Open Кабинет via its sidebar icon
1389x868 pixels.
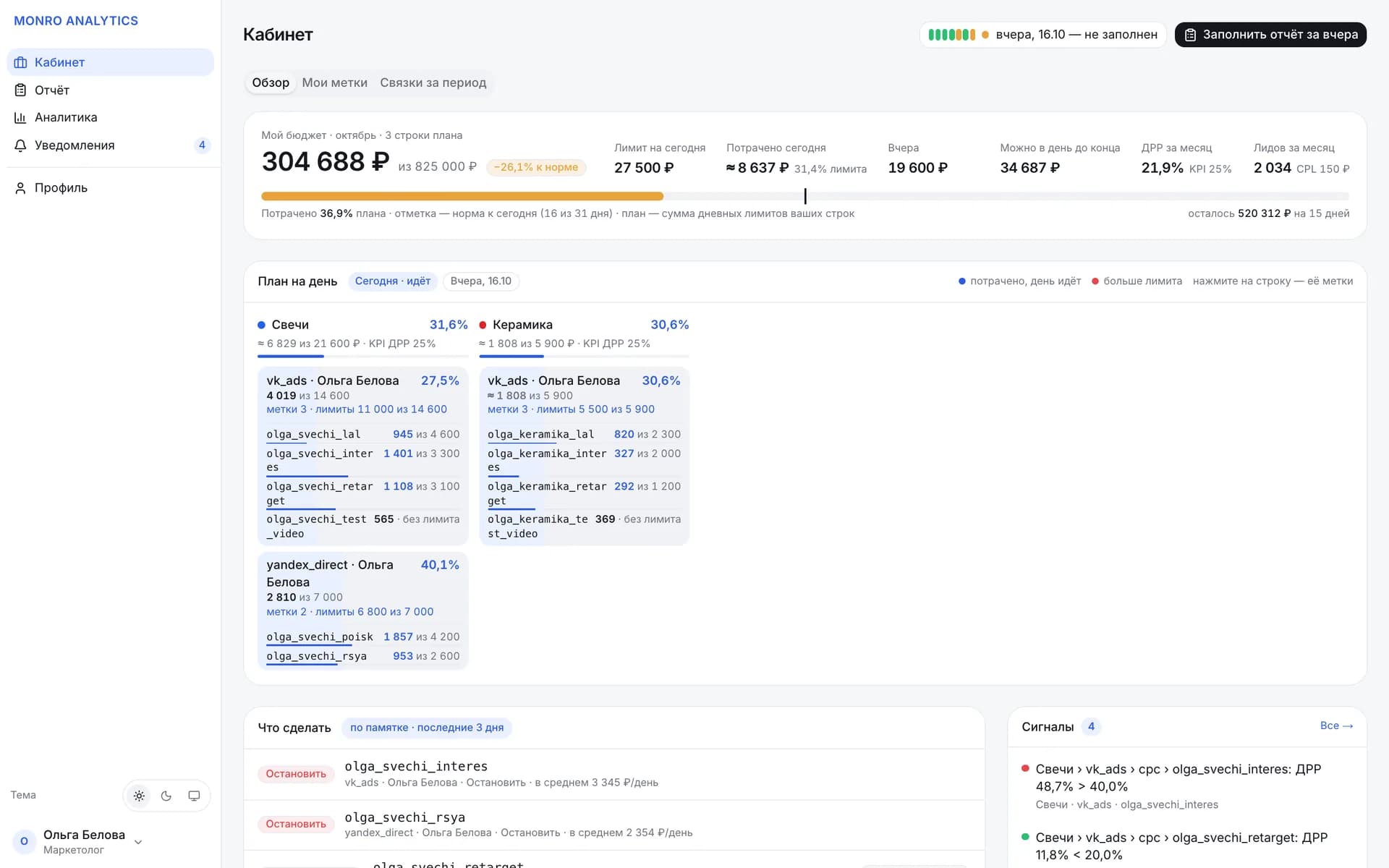(x=20, y=62)
